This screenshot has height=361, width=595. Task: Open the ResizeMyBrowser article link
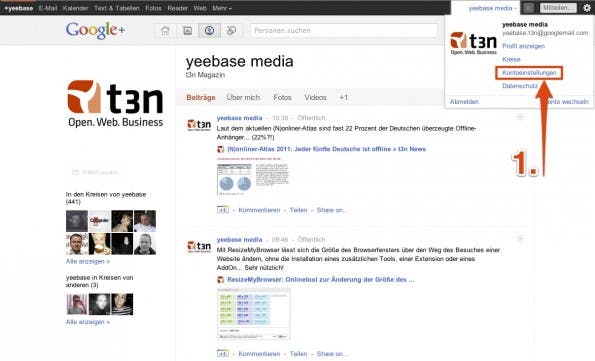click(x=321, y=280)
